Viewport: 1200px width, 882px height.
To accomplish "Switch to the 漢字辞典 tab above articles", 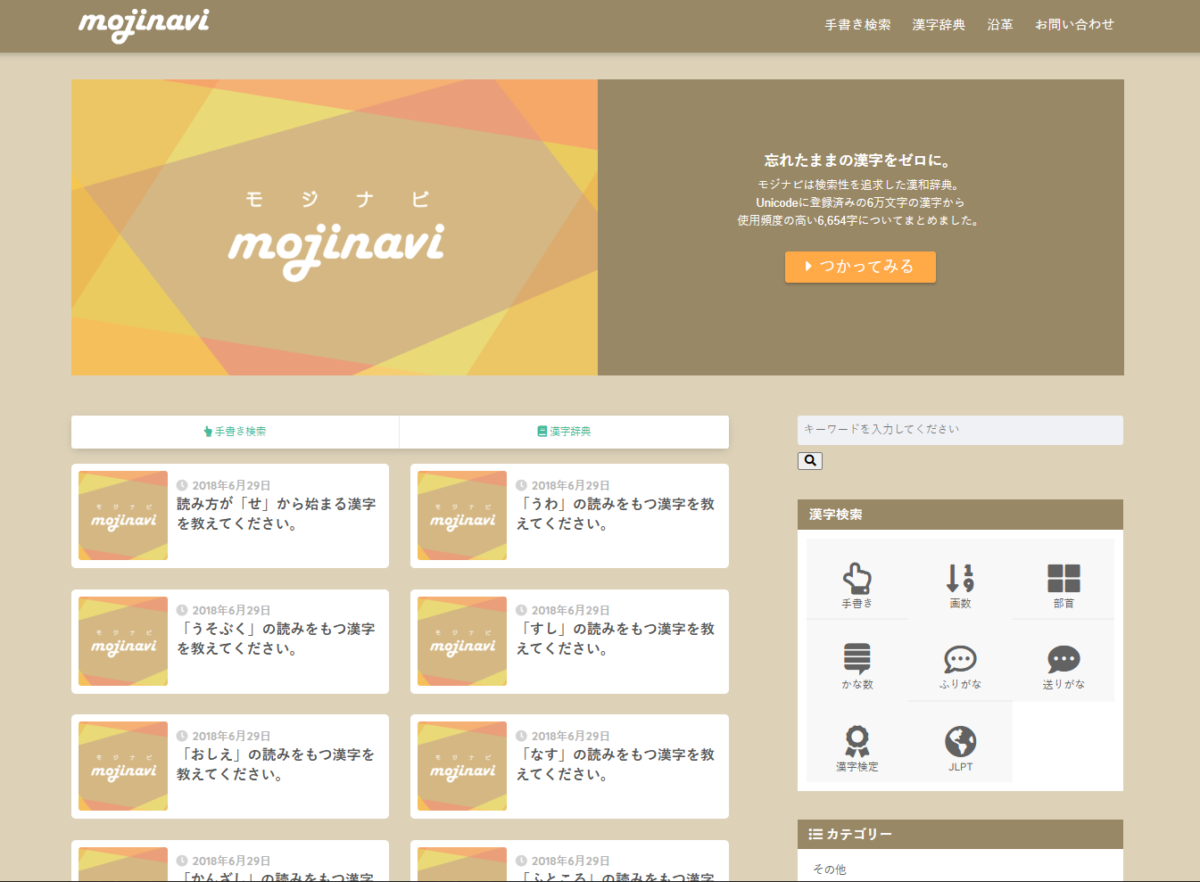I will (564, 432).
